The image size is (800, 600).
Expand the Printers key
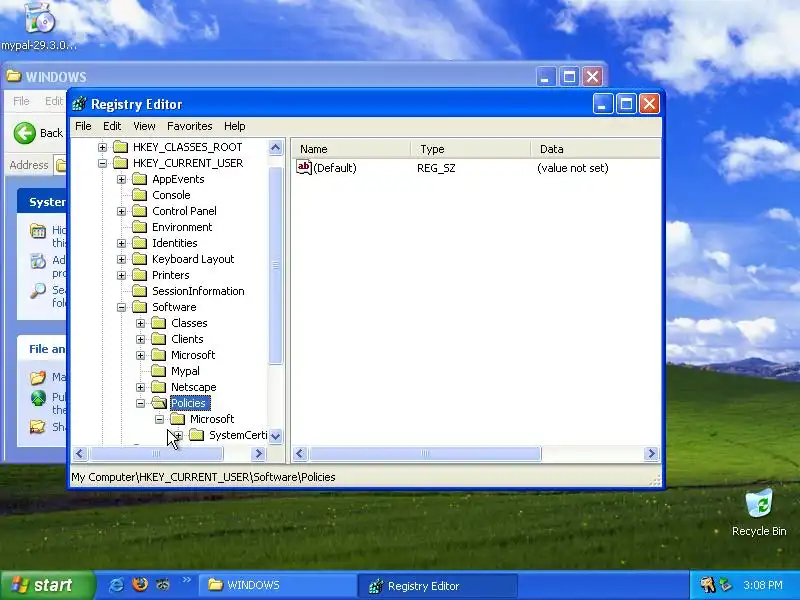point(121,276)
